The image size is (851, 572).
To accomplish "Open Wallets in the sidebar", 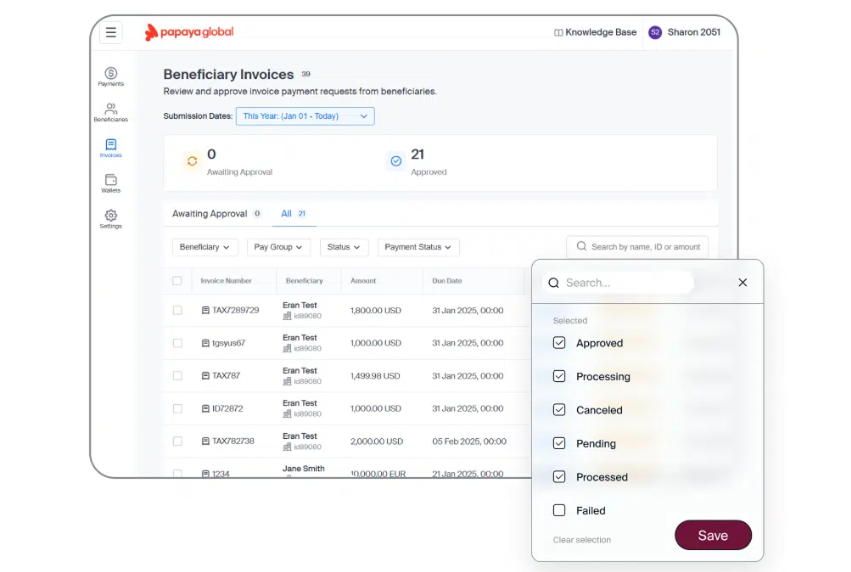I will pos(111,183).
